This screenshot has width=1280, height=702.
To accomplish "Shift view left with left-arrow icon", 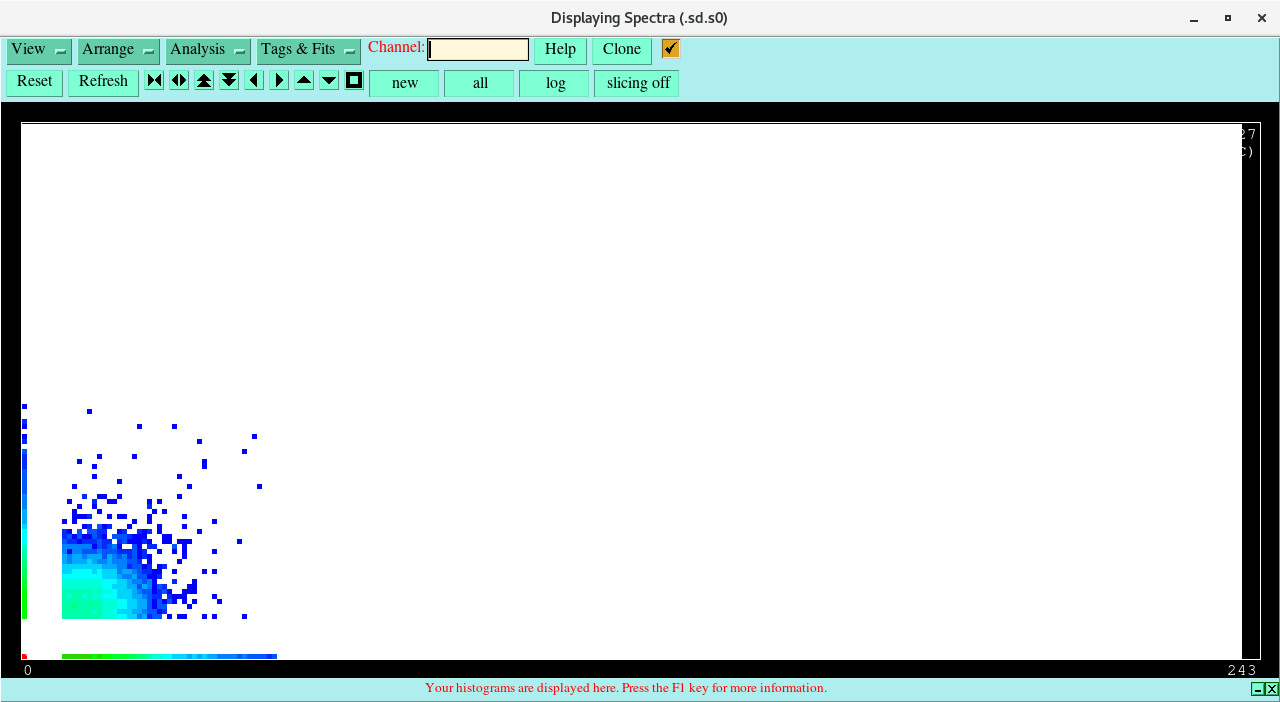I will click(254, 81).
